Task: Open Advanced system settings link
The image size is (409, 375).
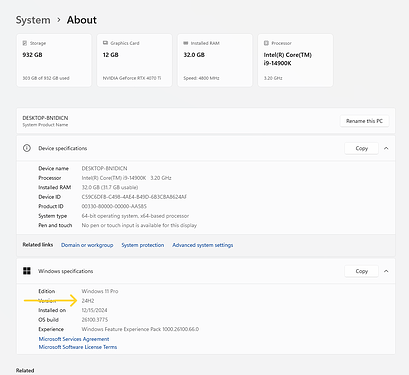Action: [203, 245]
